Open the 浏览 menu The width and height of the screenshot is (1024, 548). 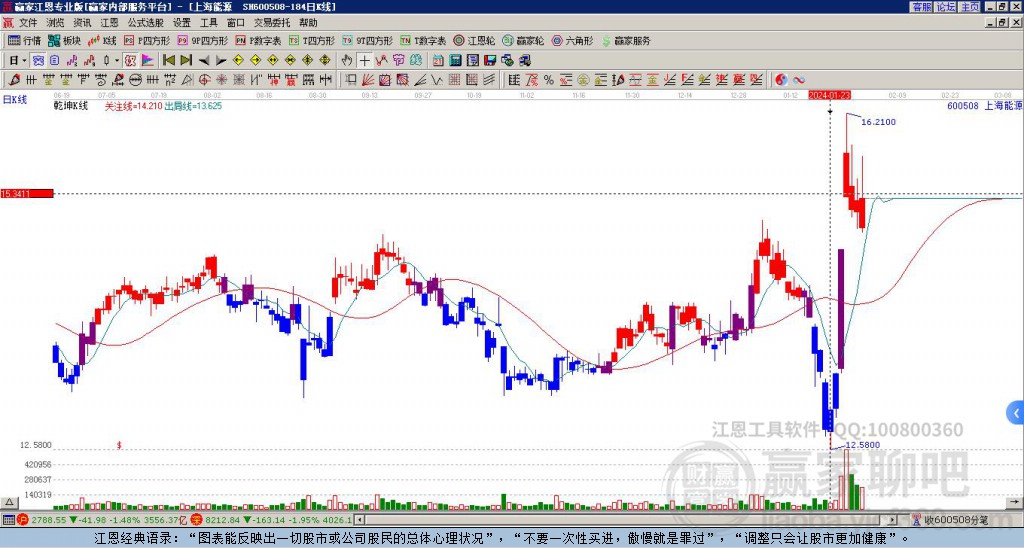pyautogui.click(x=55, y=23)
